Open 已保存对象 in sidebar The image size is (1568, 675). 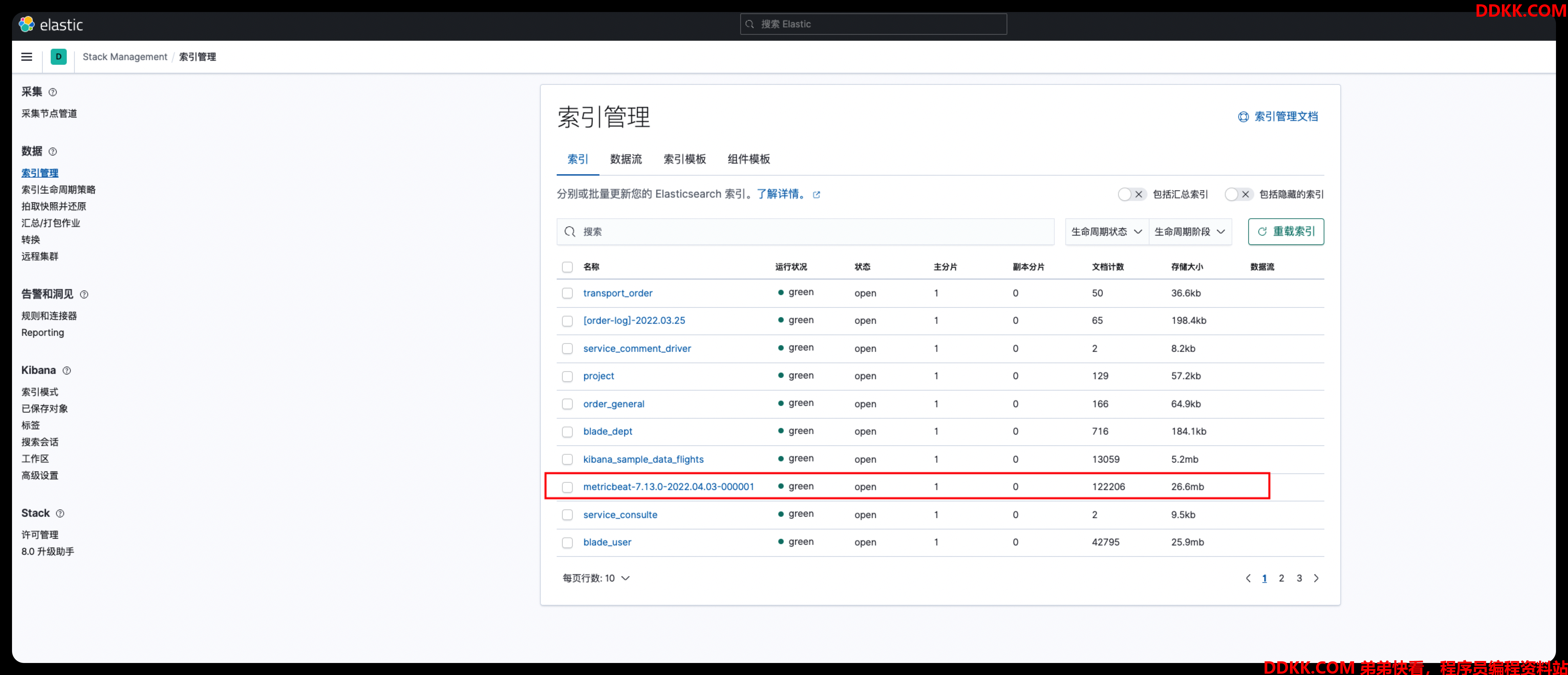[44, 409]
